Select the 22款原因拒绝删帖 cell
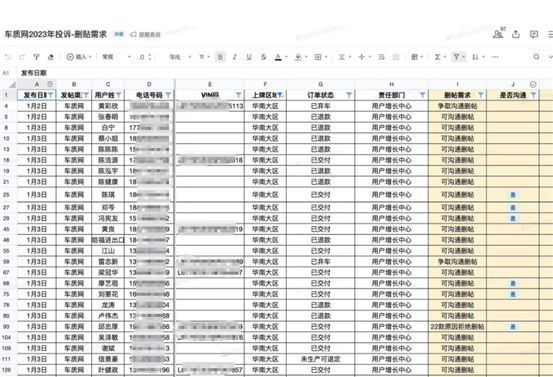The image size is (553, 377). (x=457, y=327)
